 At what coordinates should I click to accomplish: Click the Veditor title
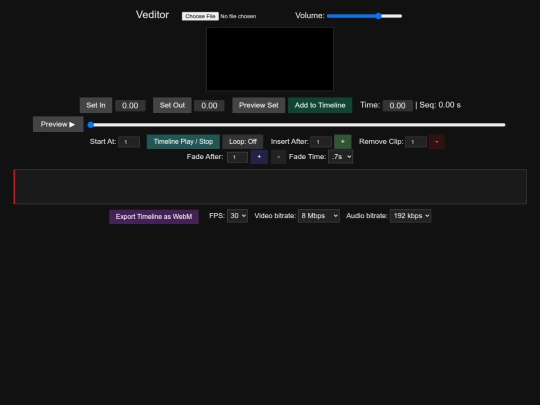152,15
